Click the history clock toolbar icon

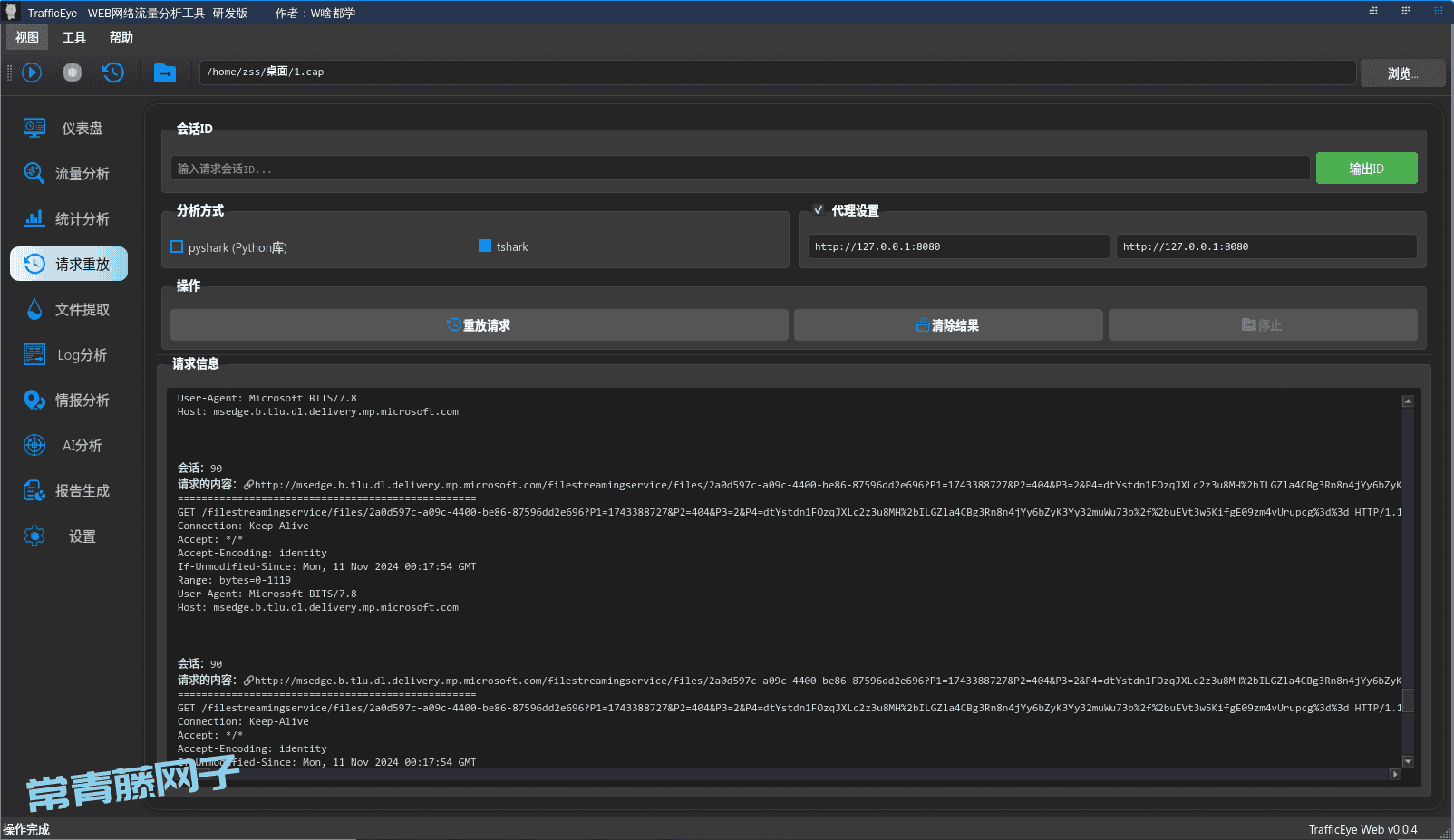(x=113, y=72)
